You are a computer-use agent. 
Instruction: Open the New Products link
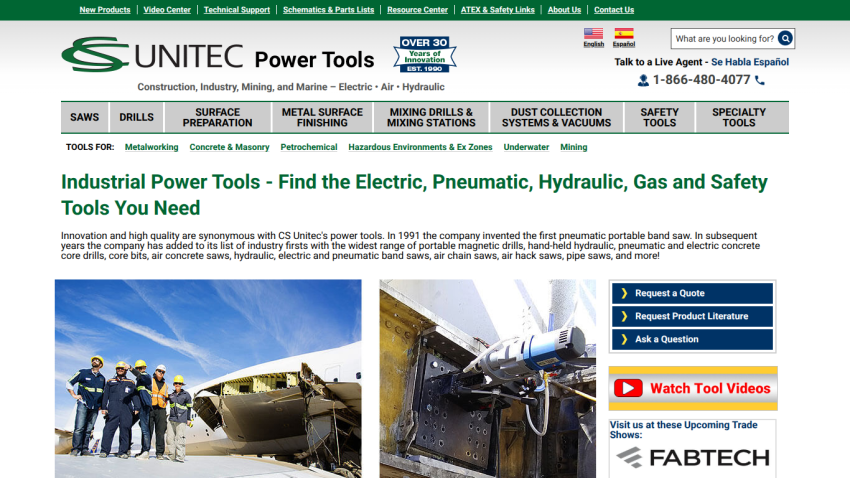[x=105, y=10]
